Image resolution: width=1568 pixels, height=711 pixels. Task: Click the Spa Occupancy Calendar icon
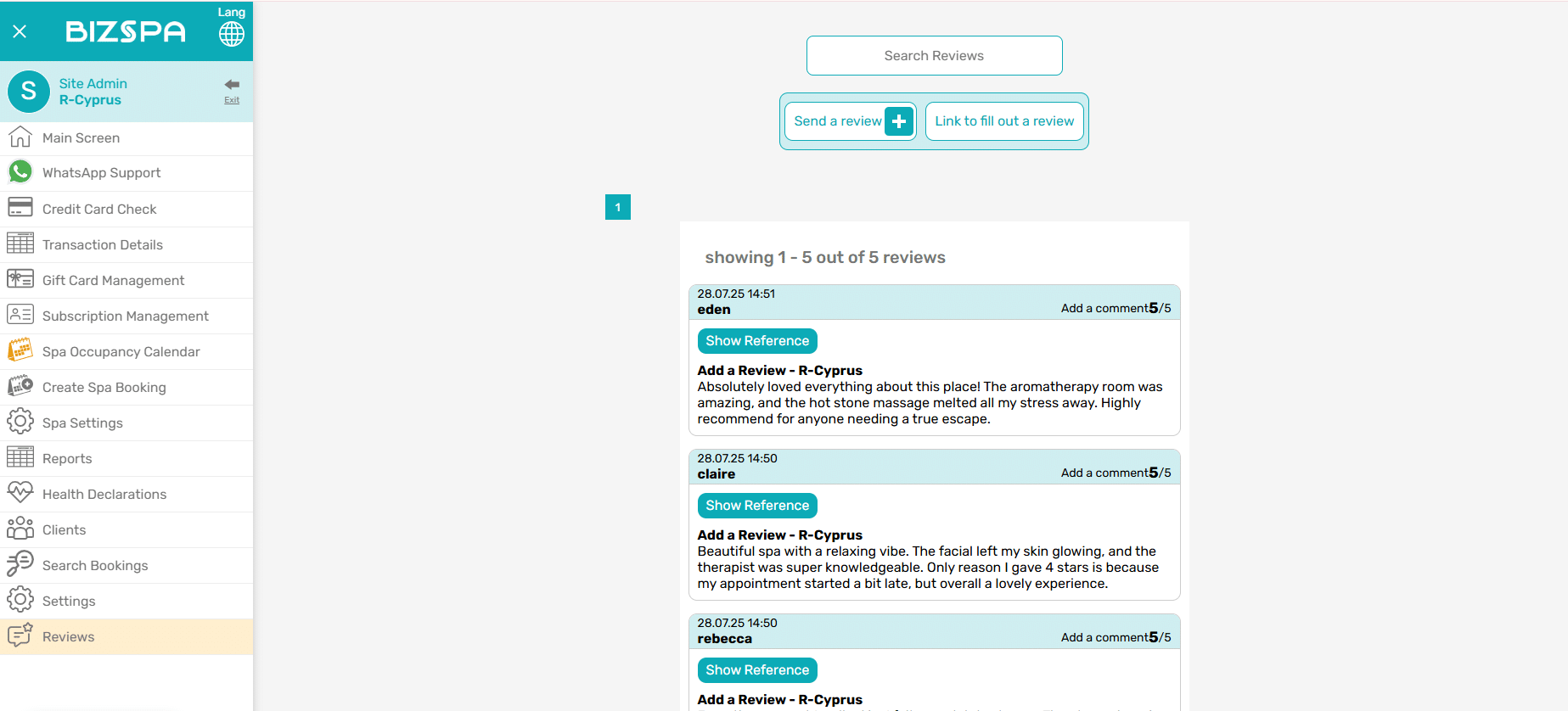[20, 350]
